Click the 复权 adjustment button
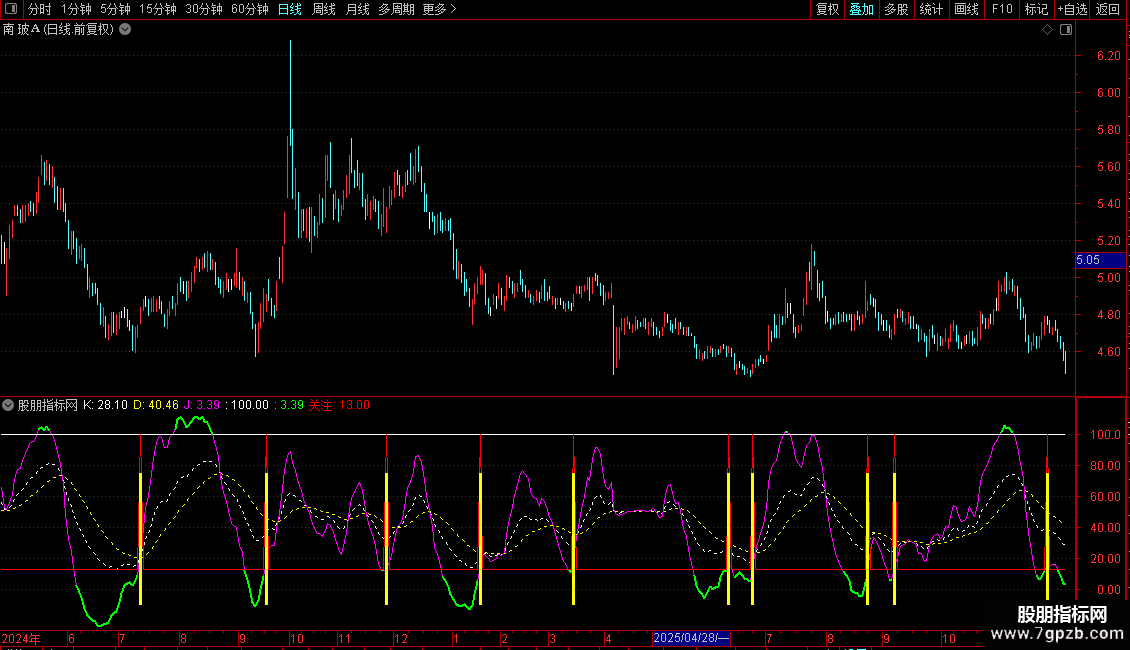This screenshot has height=650, width=1130. [x=827, y=9]
